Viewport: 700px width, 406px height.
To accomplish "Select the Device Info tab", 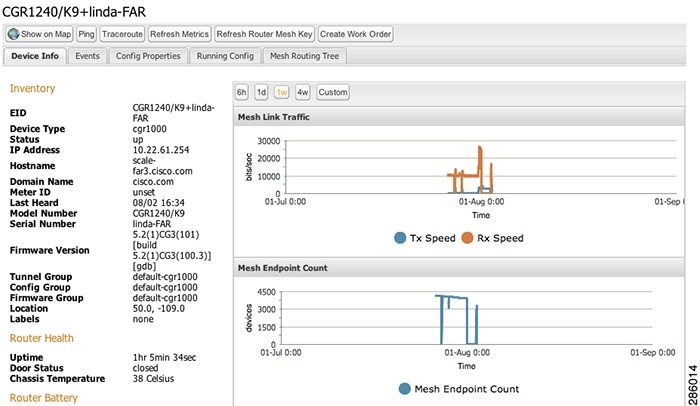I will [x=35, y=56].
